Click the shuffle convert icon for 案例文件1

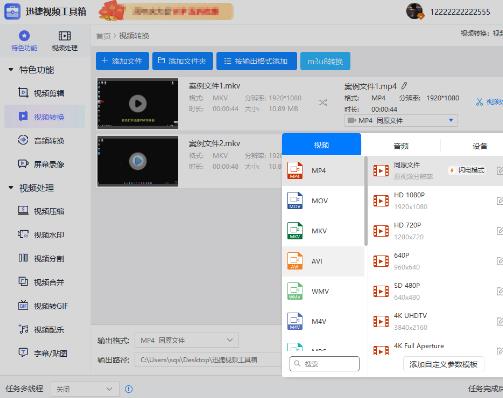[323, 102]
